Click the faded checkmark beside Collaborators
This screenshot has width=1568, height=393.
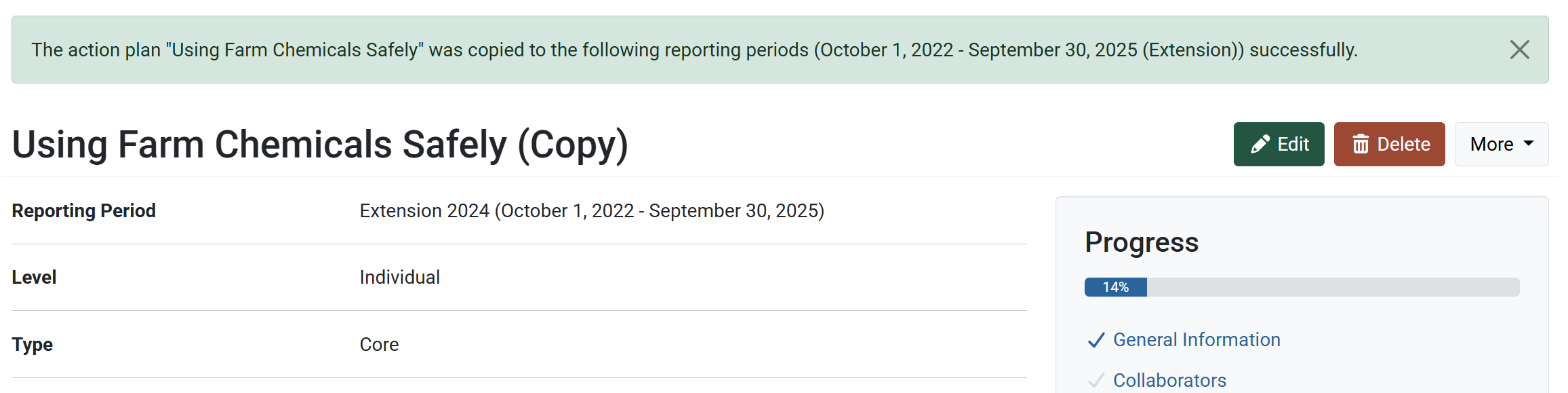(x=1095, y=381)
